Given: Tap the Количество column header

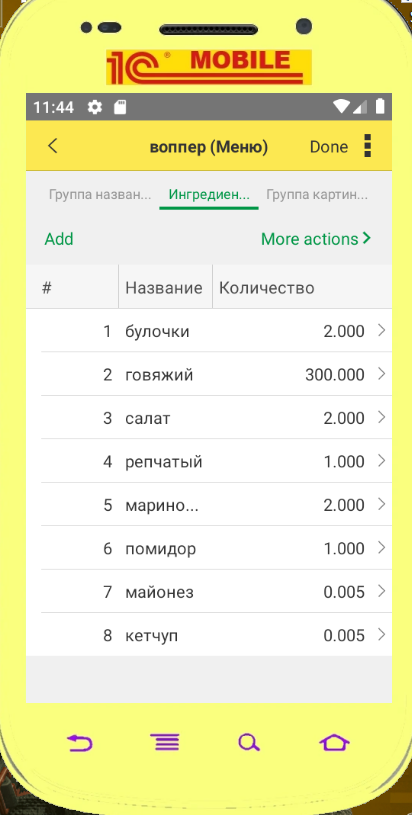Looking at the screenshot, I should pyautogui.click(x=267, y=287).
